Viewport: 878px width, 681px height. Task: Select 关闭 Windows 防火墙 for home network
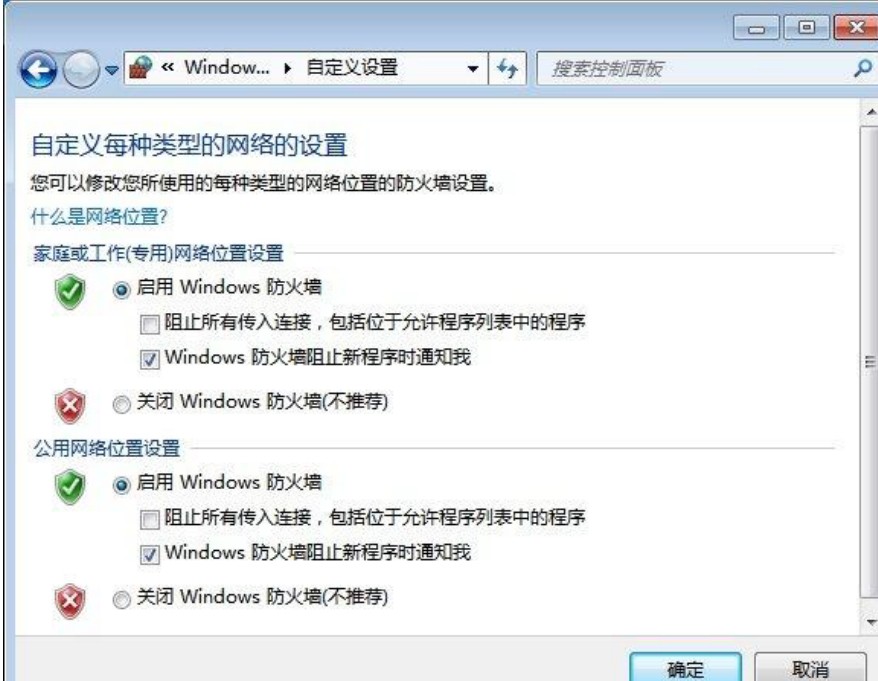122,404
